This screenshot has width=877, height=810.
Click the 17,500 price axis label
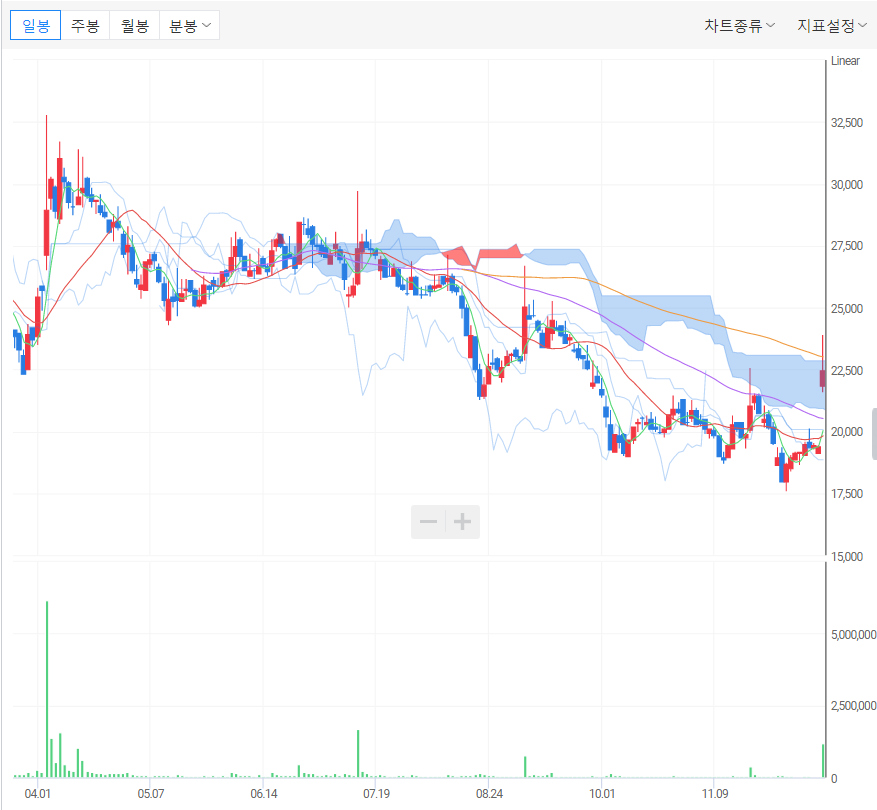click(847, 494)
